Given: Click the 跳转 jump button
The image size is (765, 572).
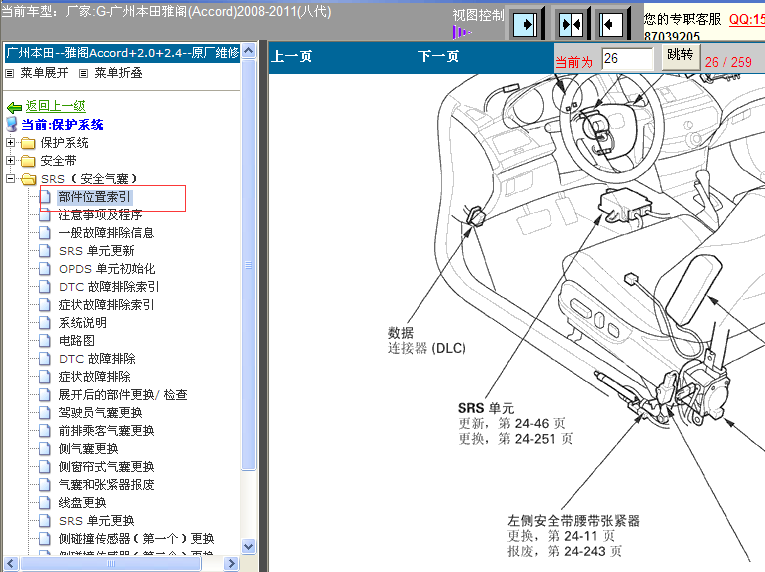Looking at the screenshot, I should click(x=681, y=56).
